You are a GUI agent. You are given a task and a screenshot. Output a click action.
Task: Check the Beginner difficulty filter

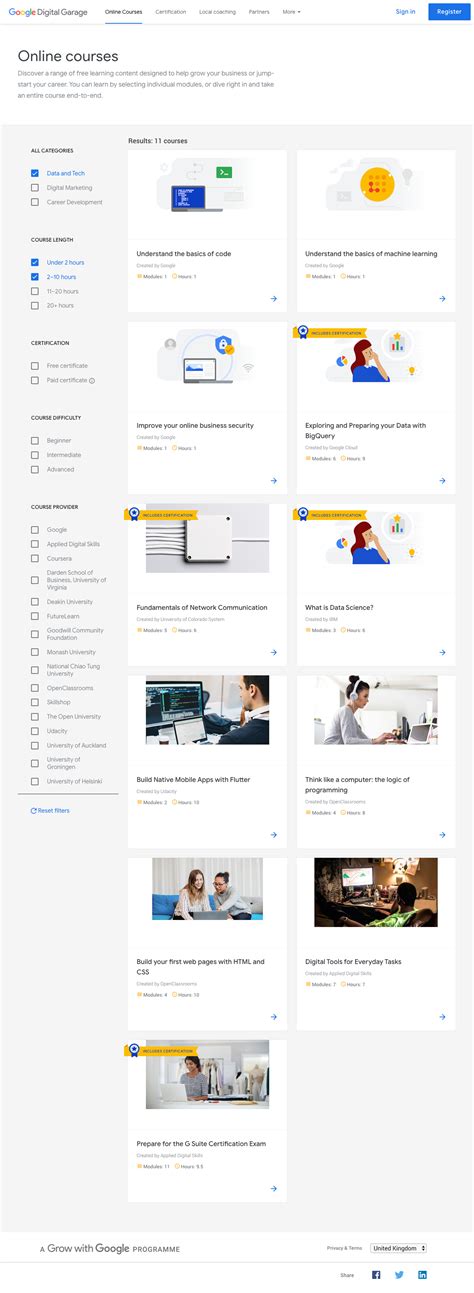[35, 440]
